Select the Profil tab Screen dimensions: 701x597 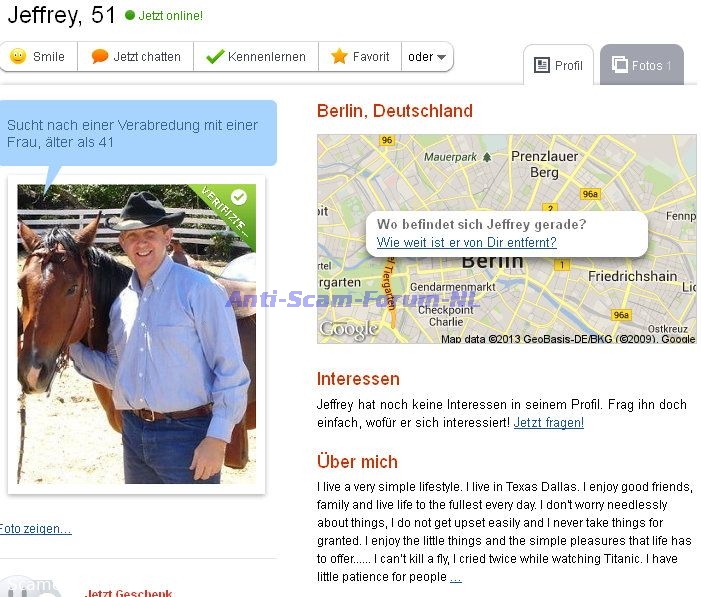[x=558, y=65]
